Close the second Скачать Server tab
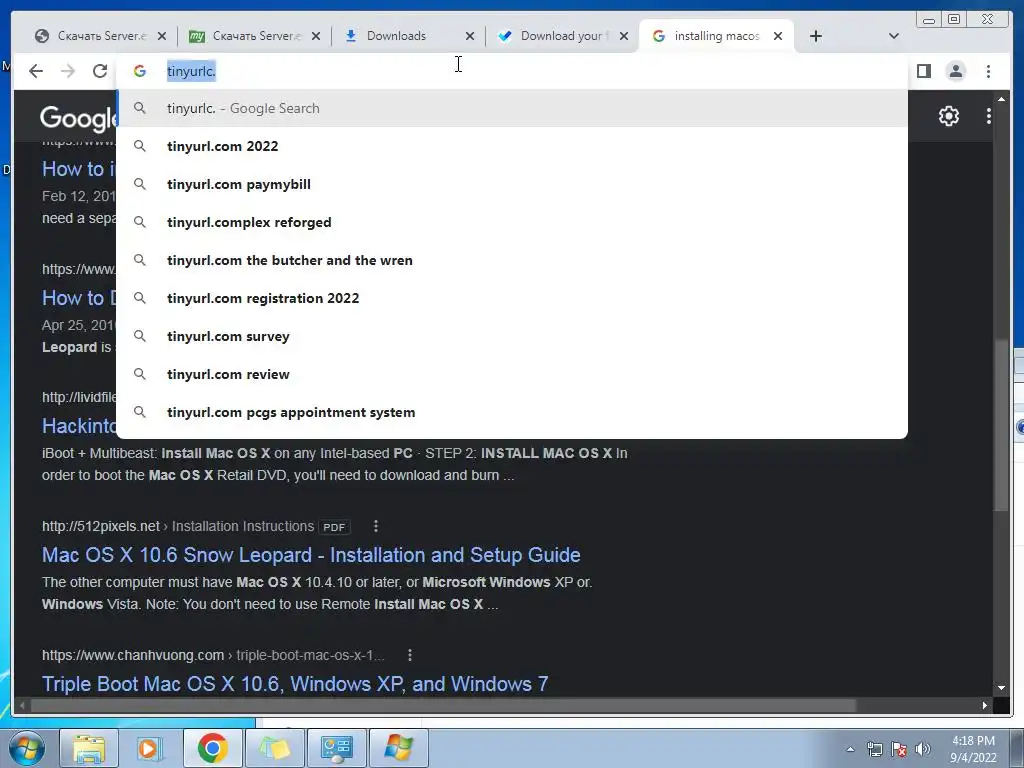Screen dimensions: 1024x768 [316, 36]
